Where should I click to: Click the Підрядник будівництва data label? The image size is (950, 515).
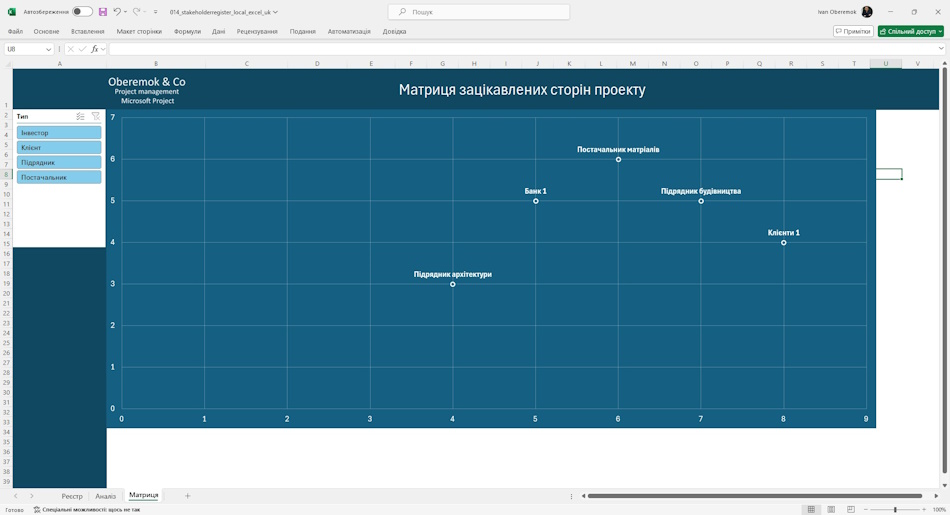(x=701, y=191)
